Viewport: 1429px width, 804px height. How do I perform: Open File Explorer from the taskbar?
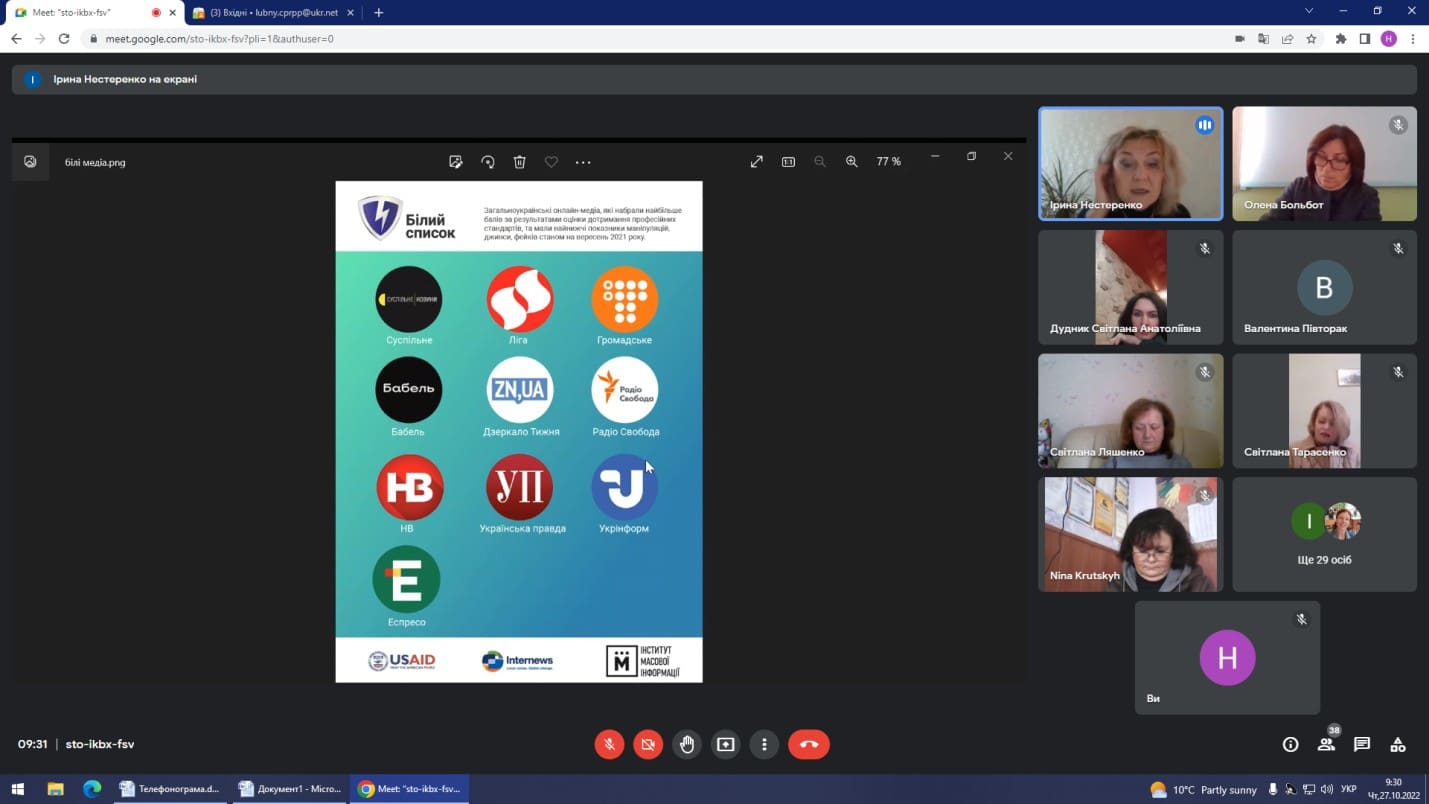click(55, 789)
